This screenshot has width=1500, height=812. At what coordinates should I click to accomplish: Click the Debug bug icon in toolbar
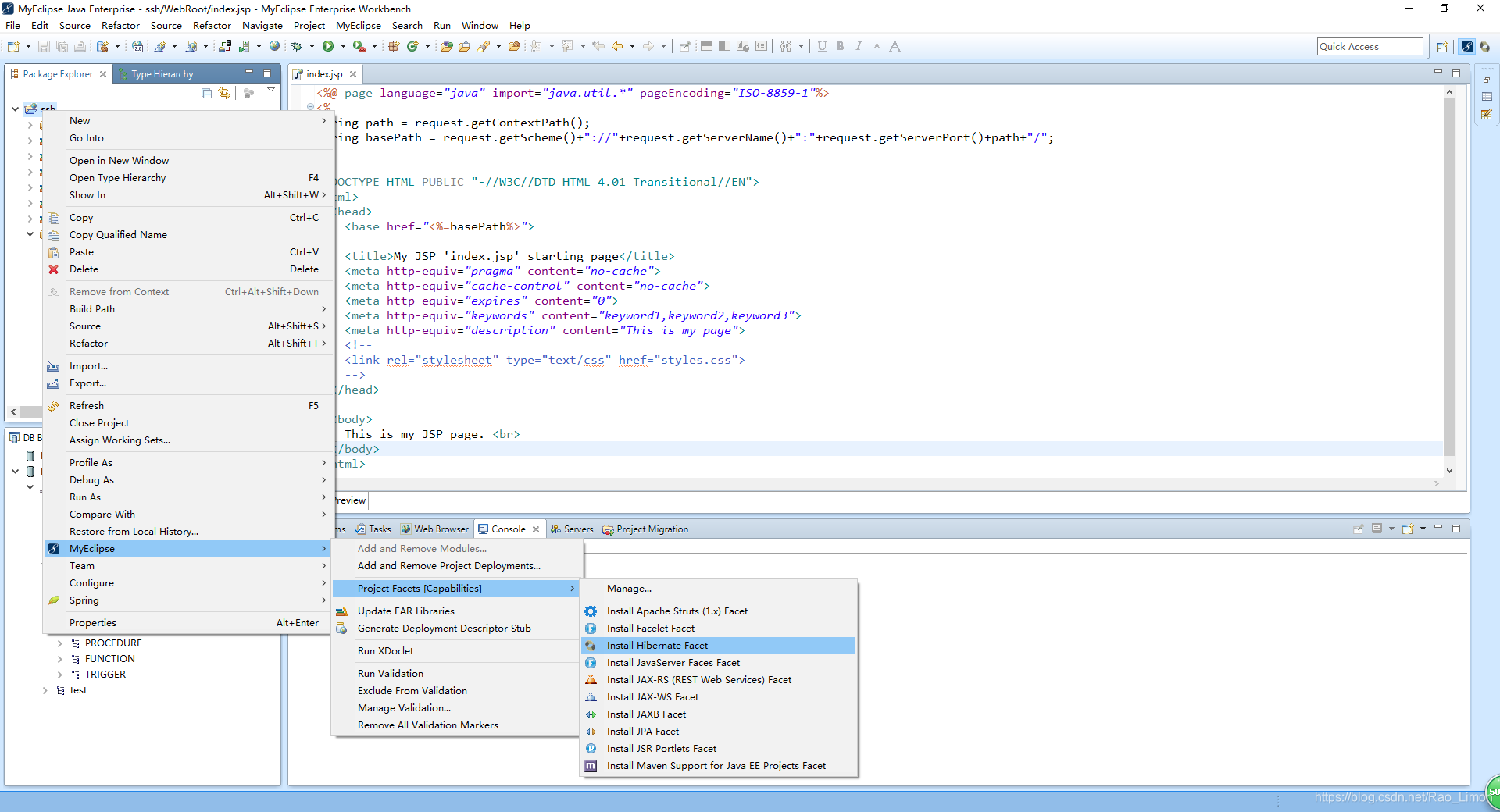(297, 47)
